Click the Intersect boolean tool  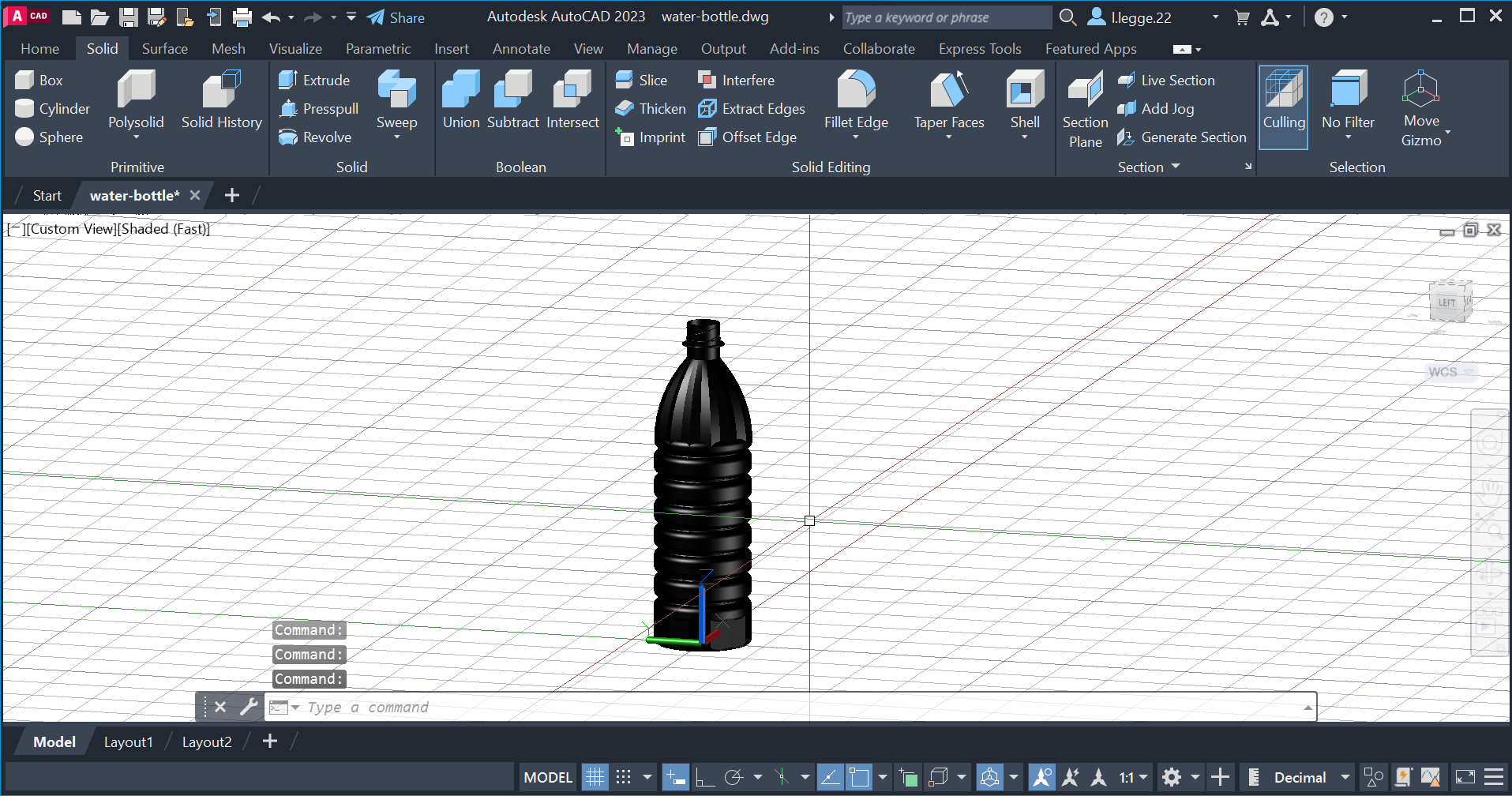point(572,99)
